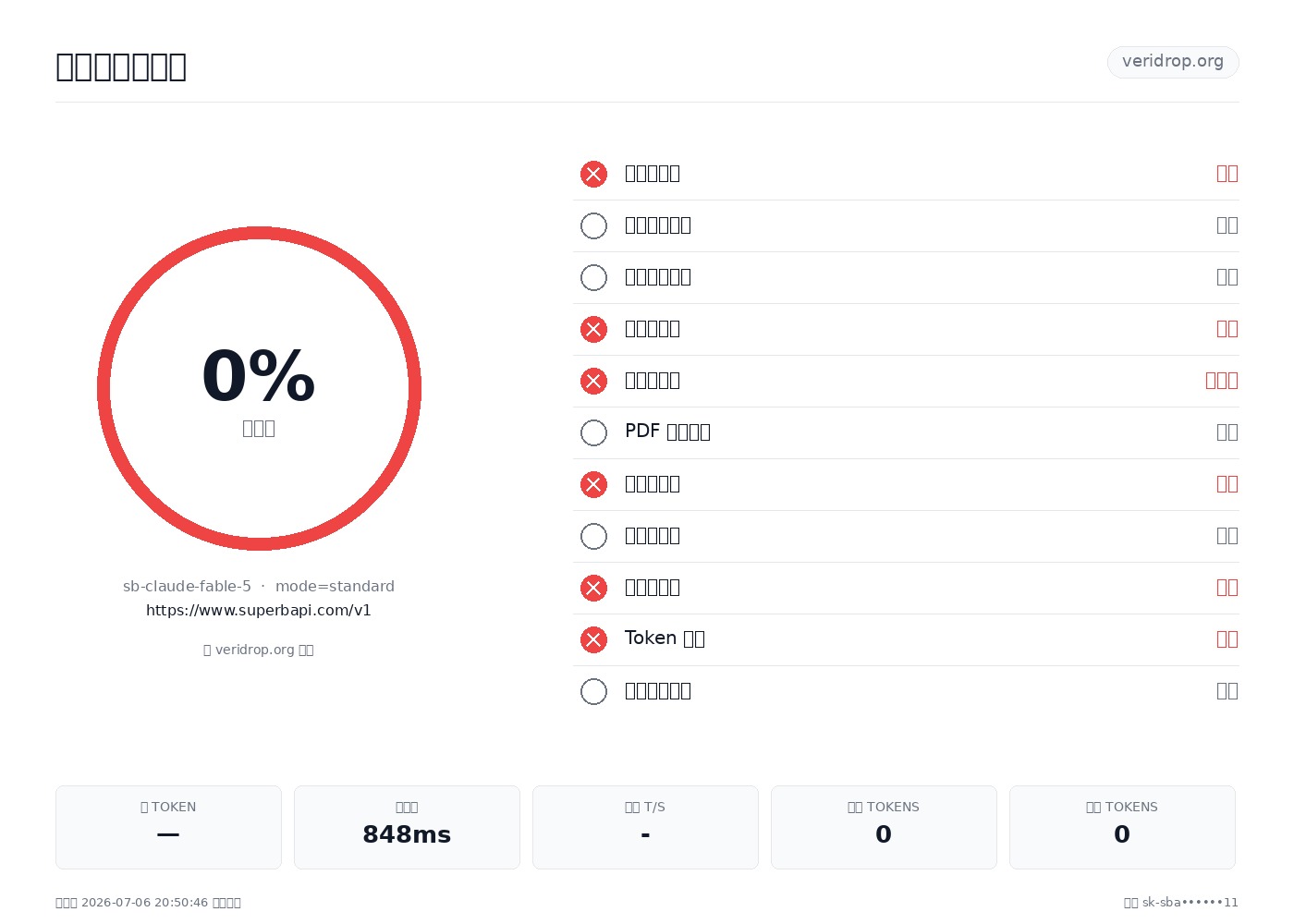Click the veridrop.org caption under the gauge
1294x924 pixels.
click(259, 650)
